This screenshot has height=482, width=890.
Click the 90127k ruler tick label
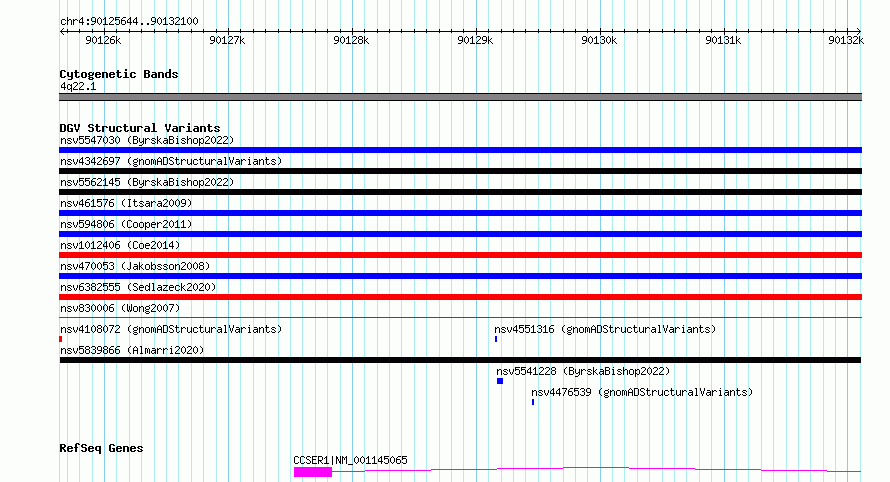coord(227,40)
